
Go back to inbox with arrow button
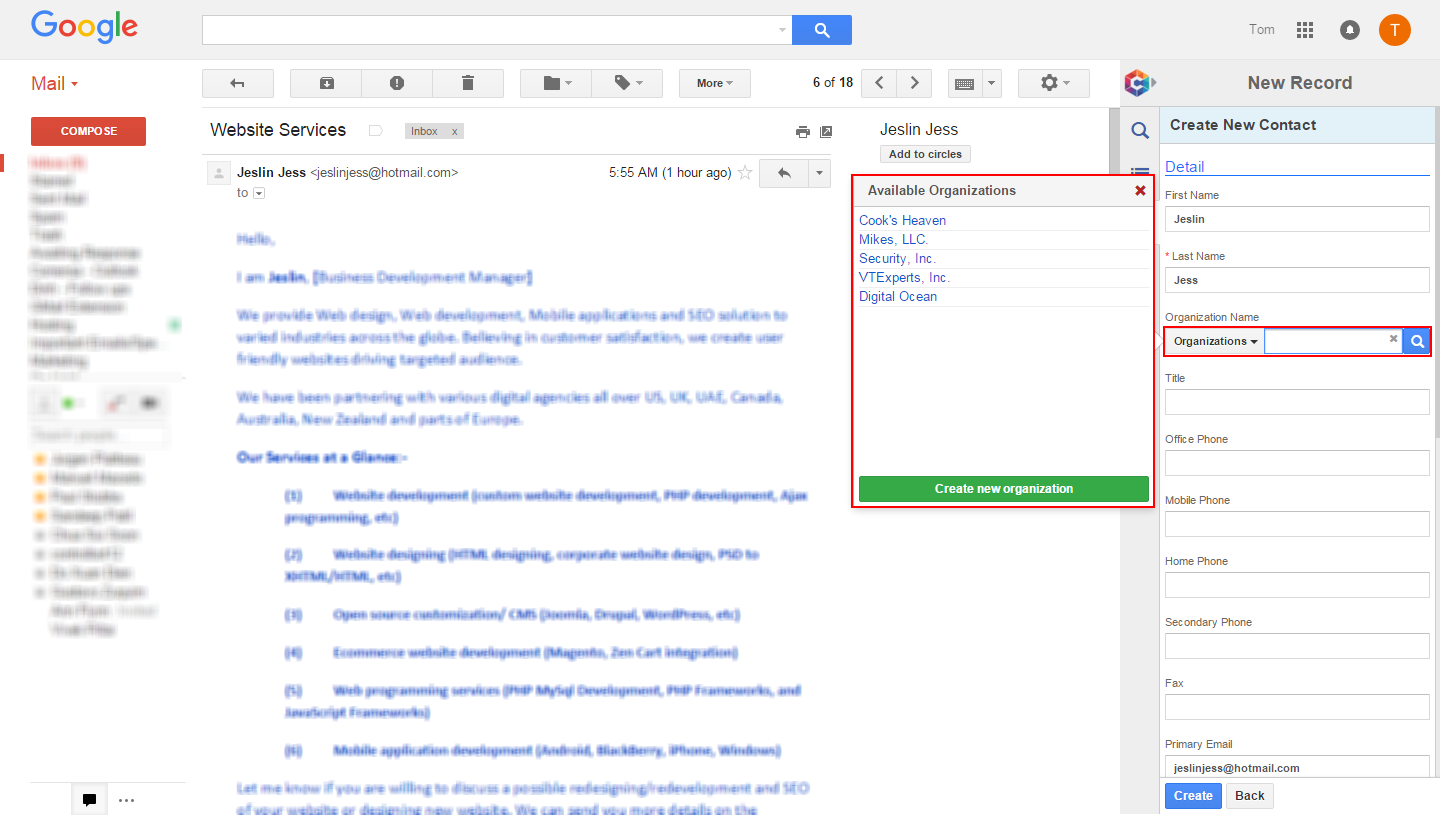237,83
